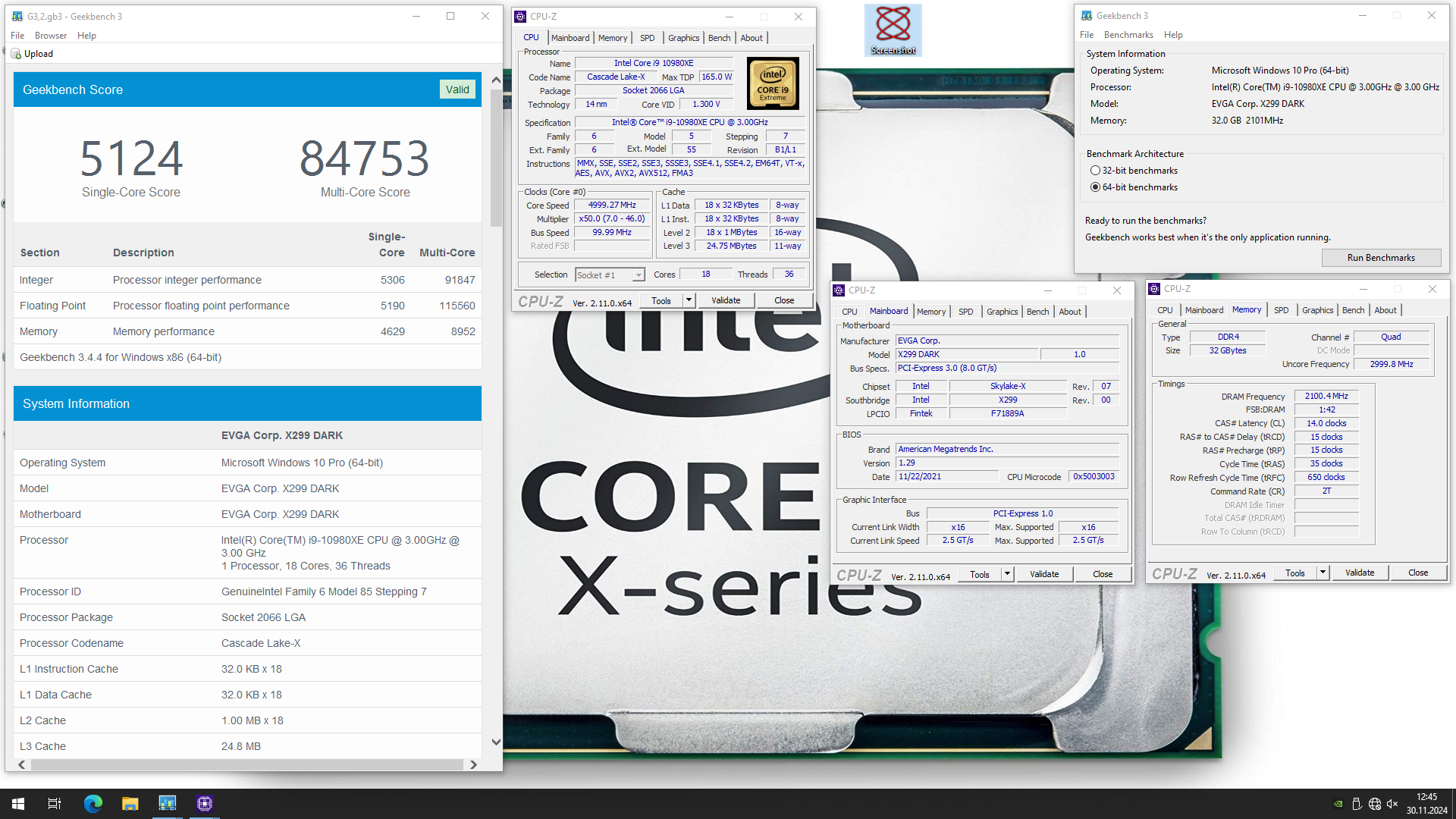
Task: Open Tools dropdown arrow in Mainboard window
Action: (1007, 574)
